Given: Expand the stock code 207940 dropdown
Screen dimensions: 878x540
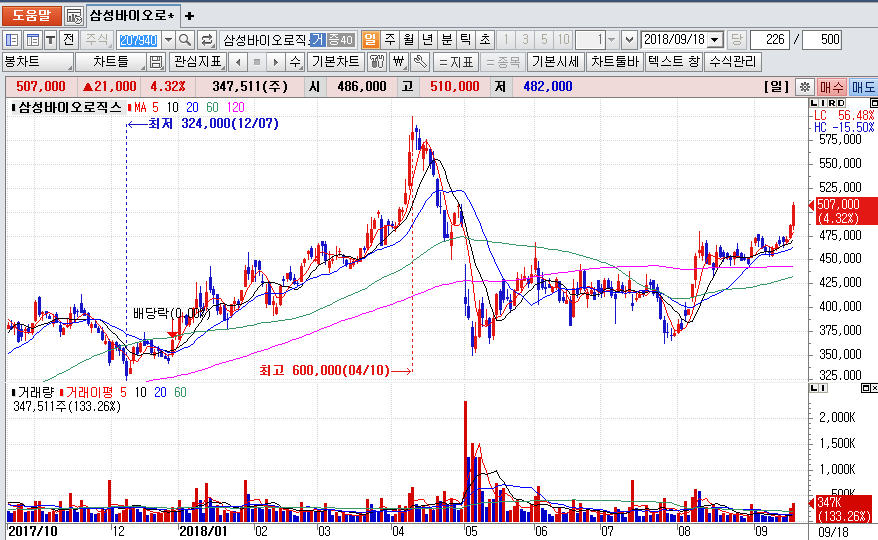Looking at the screenshot, I should 167,40.
